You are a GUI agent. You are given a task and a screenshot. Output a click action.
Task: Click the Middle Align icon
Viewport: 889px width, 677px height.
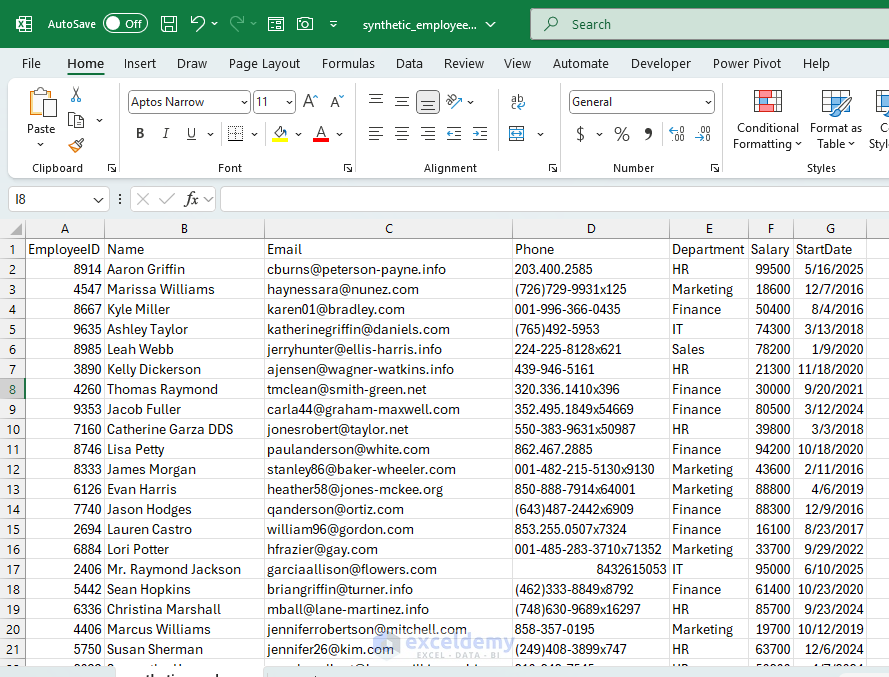(x=402, y=101)
